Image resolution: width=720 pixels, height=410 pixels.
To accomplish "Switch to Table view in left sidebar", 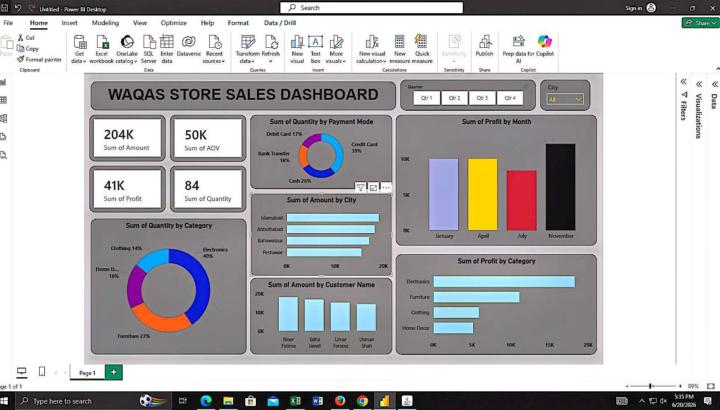I will [4, 100].
